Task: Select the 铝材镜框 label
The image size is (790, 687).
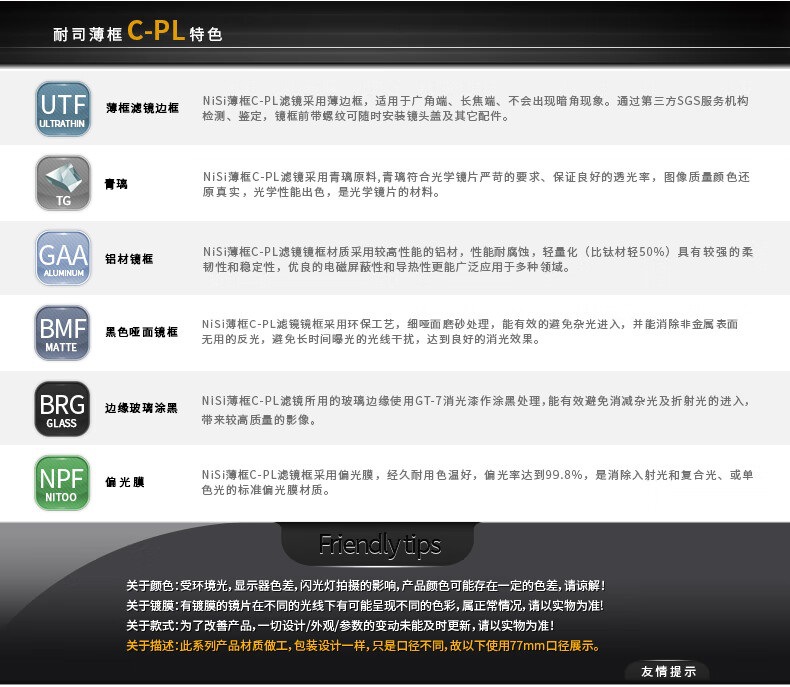Action: [x=129, y=259]
